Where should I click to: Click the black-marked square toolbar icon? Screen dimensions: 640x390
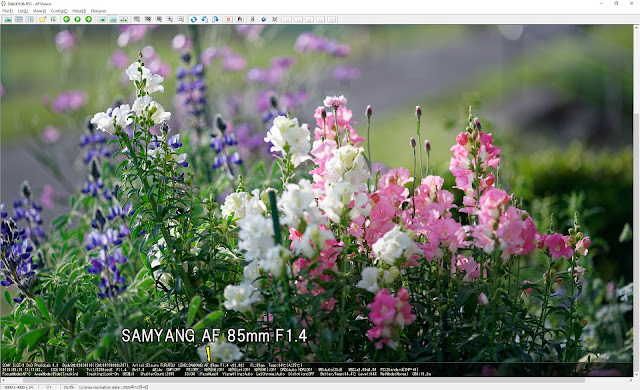(240, 19)
